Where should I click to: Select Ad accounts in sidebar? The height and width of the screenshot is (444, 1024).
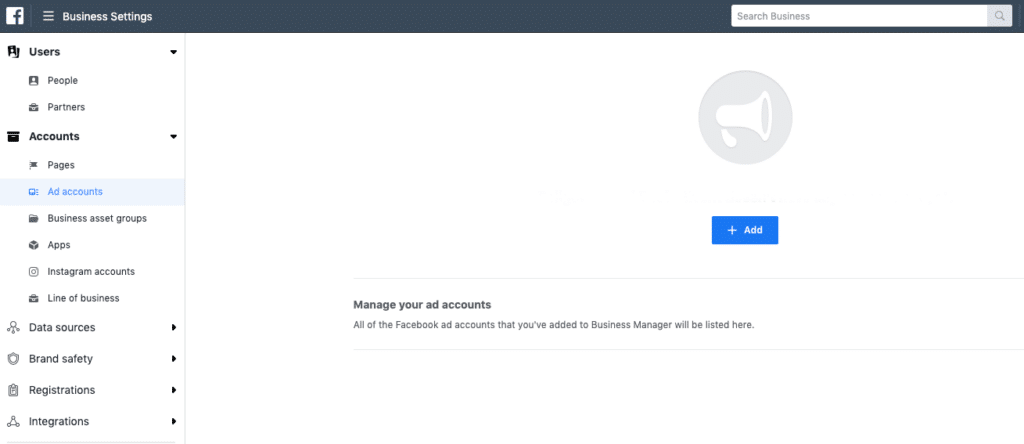[75, 192]
